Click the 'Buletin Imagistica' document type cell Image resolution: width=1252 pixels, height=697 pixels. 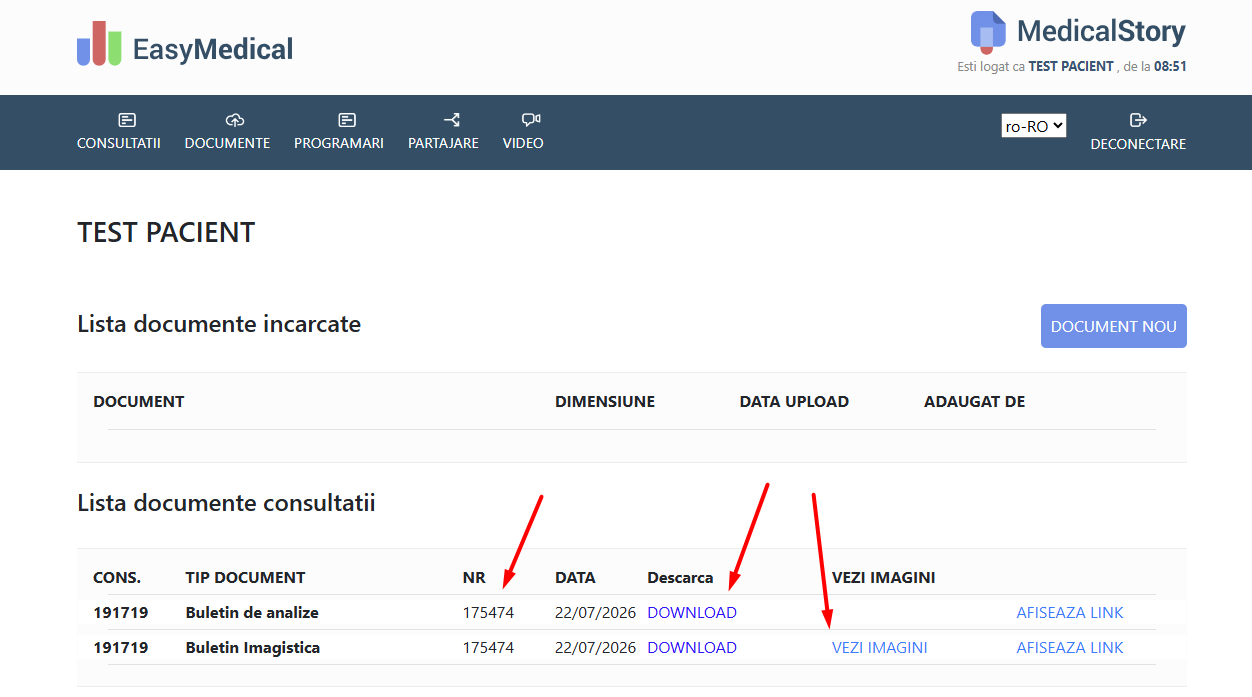(253, 648)
